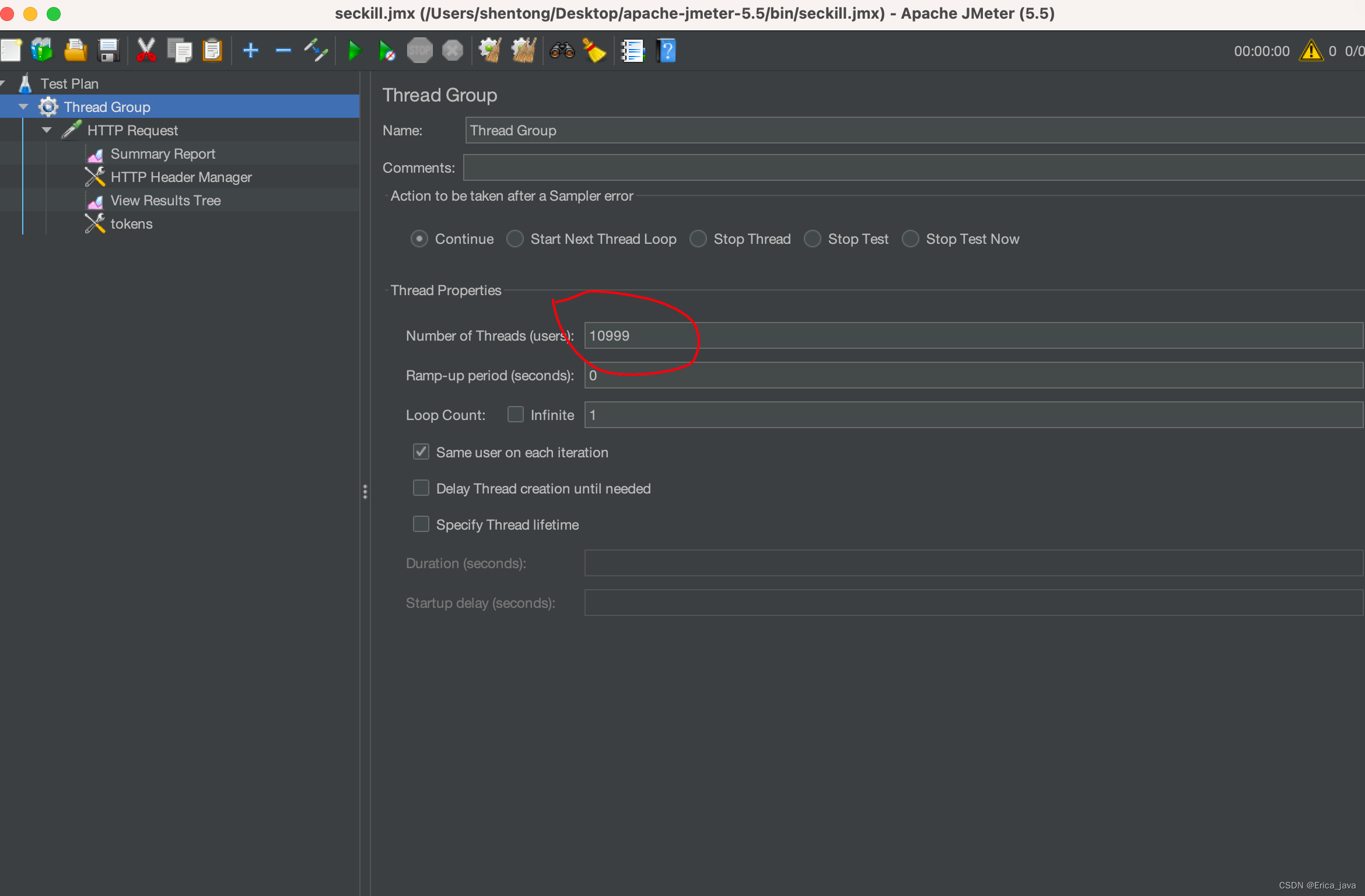The height and width of the screenshot is (896, 1365).
Task: Open the Search binoculars icon
Action: [x=562, y=51]
